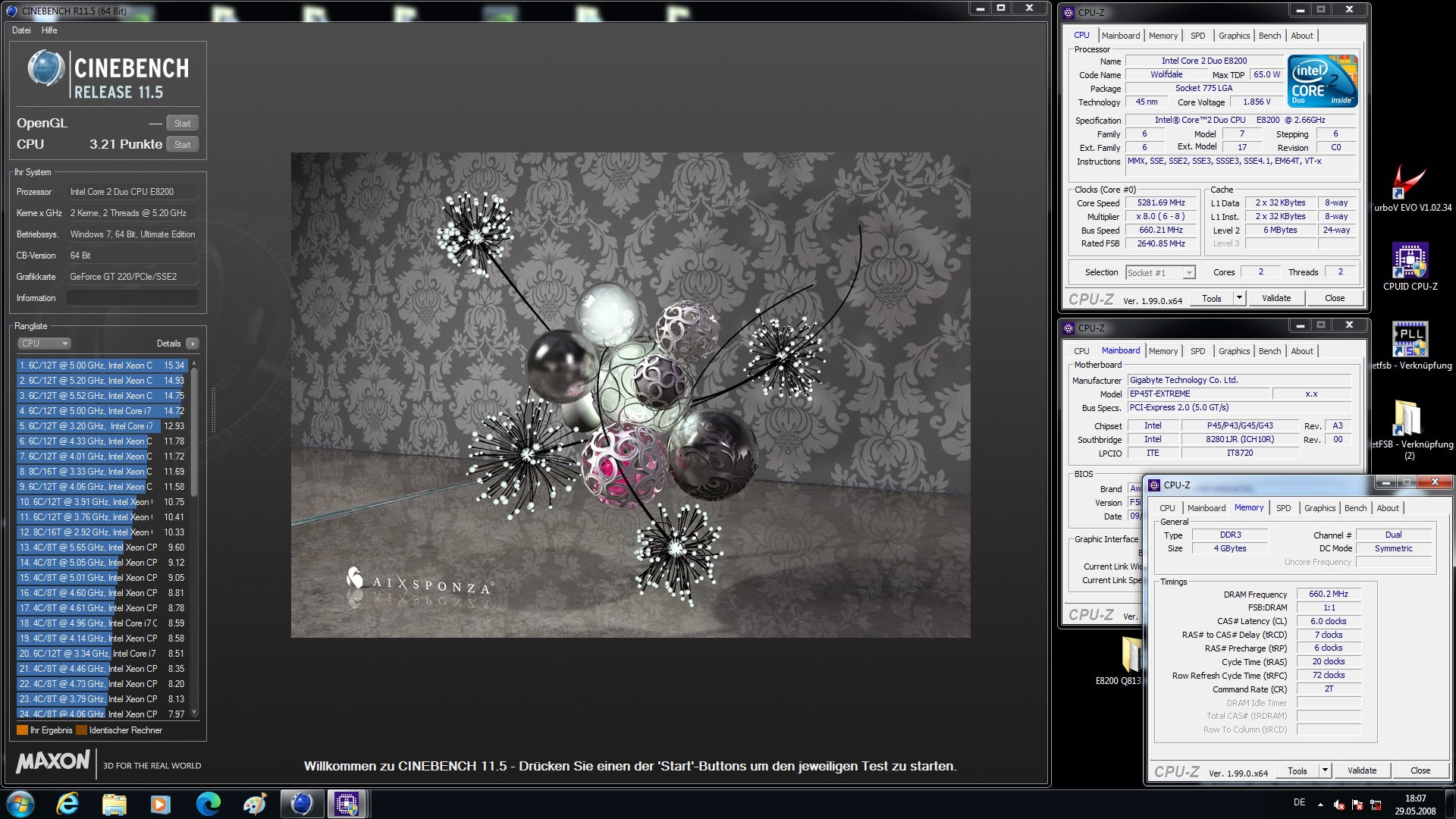
Task: Switch to Mainboard tab in top CPU-Z window
Action: click(1121, 36)
